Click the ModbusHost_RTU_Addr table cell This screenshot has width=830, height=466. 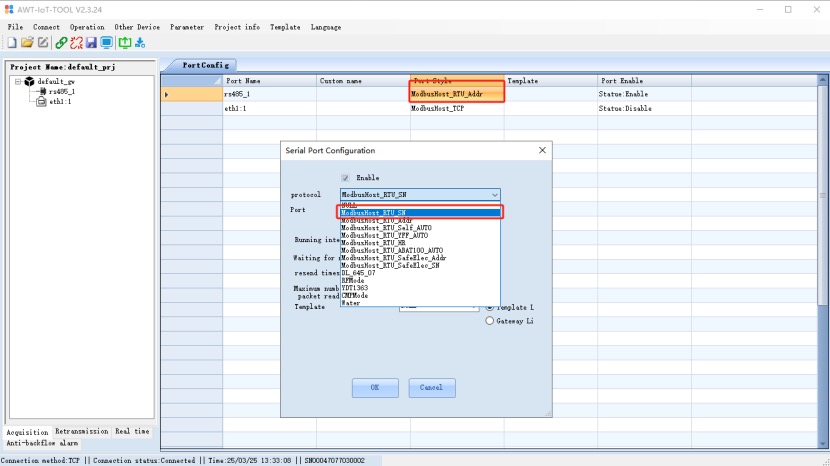[457, 94]
